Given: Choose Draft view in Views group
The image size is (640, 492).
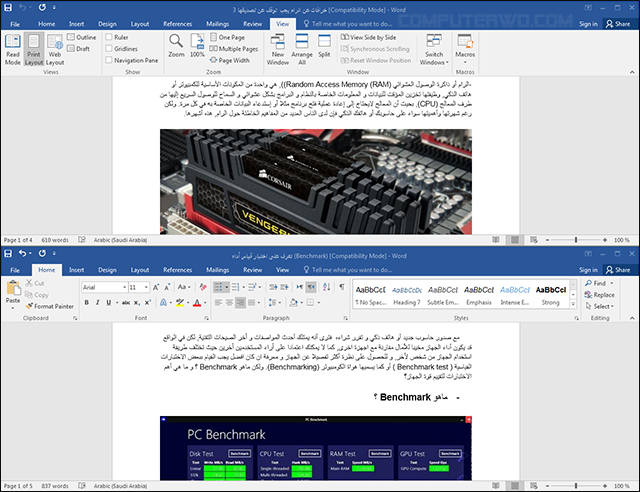Looking at the screenshot, I should (x=78, y=49).
